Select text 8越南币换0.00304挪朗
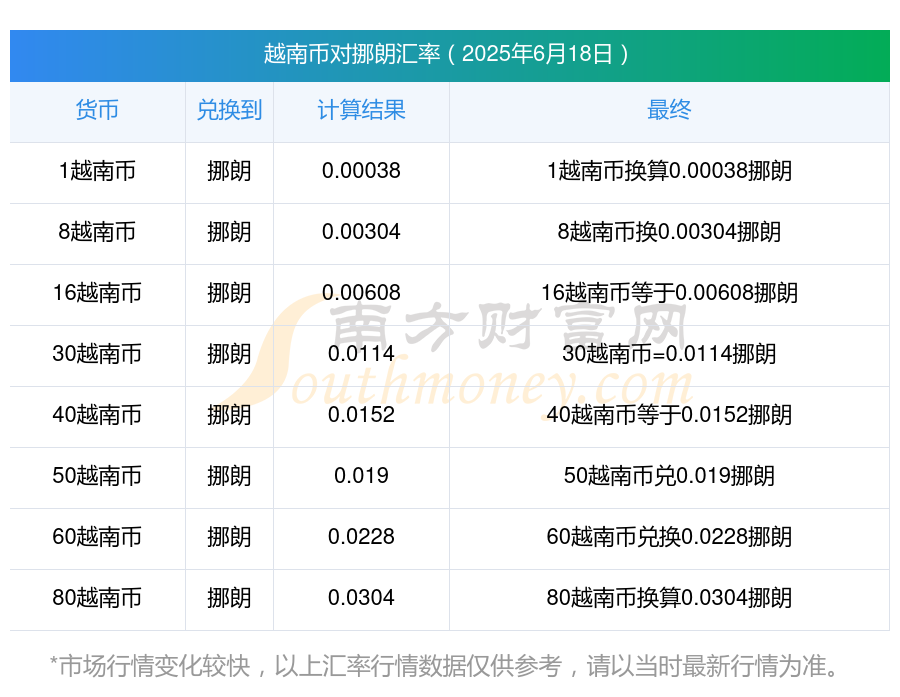Image resolution: width=900 pixels, height=697 pixels. click(x=669, y=232)
